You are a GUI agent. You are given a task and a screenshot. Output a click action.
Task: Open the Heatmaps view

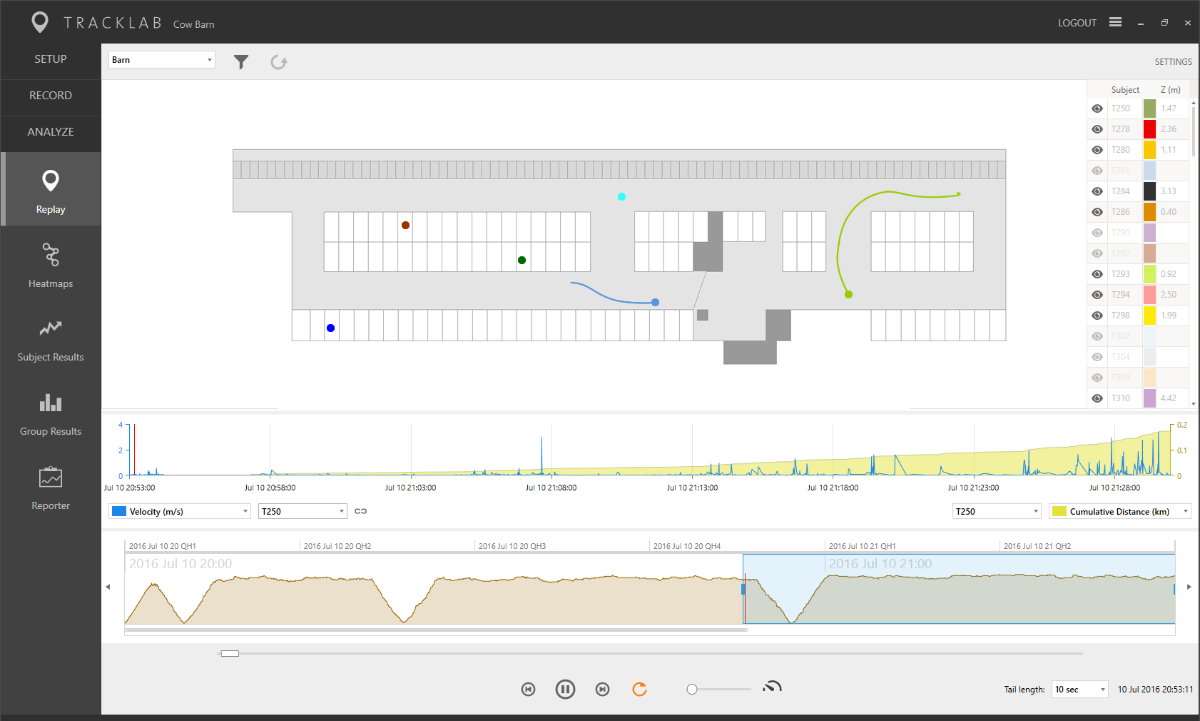point(50,265)
